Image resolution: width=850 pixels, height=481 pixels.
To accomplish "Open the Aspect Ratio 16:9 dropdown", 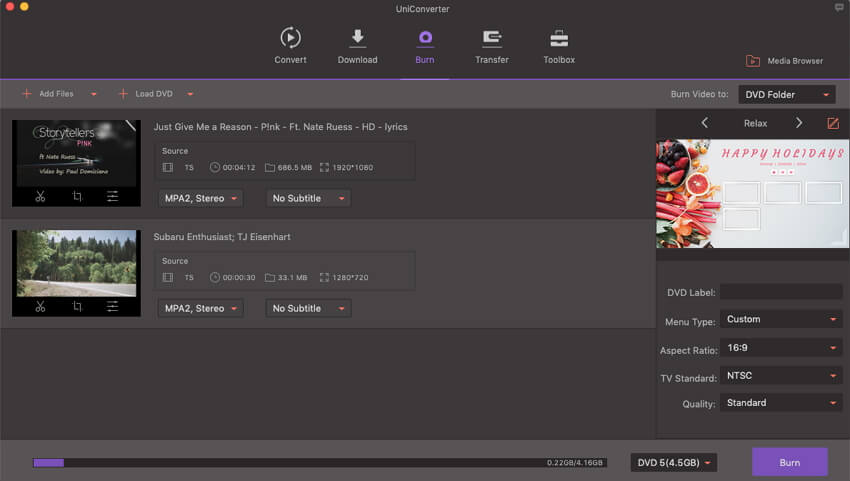I will pyautogui.click(x=780, y=348).
